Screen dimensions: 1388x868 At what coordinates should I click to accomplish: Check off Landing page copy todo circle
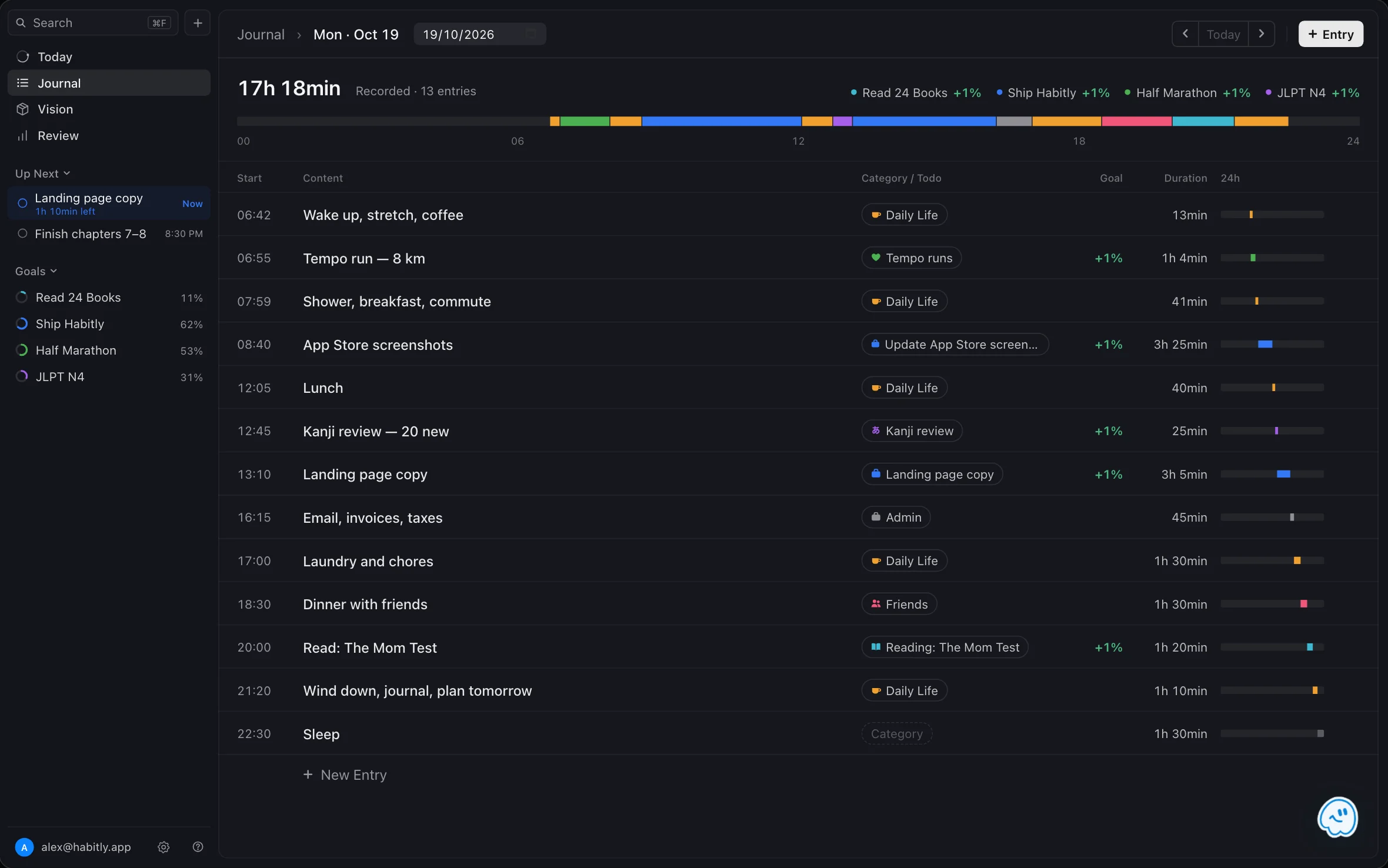(x=22, y=203)
